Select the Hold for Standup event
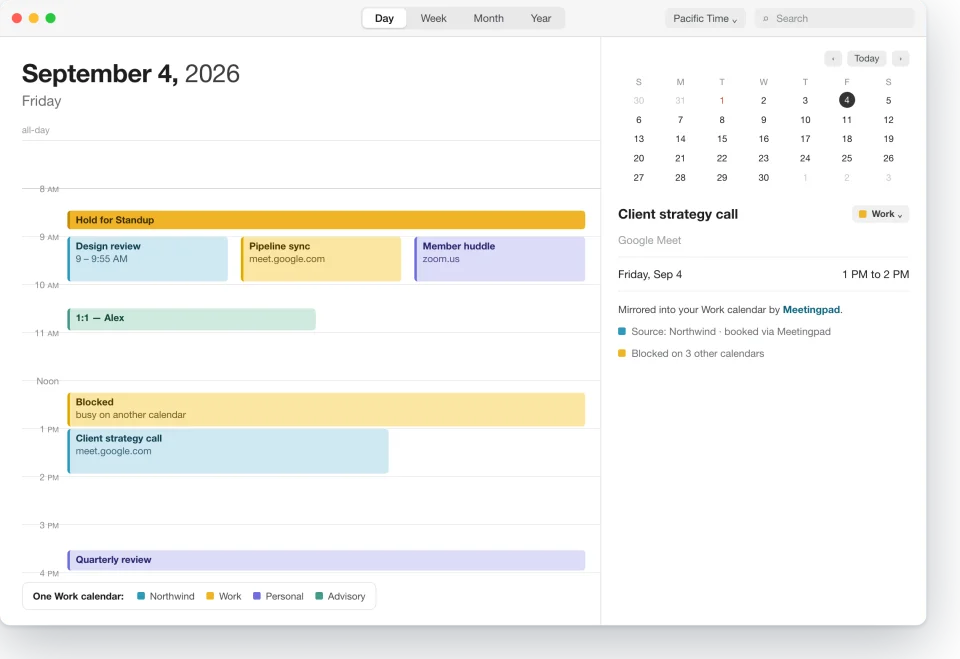 point(326,220)
